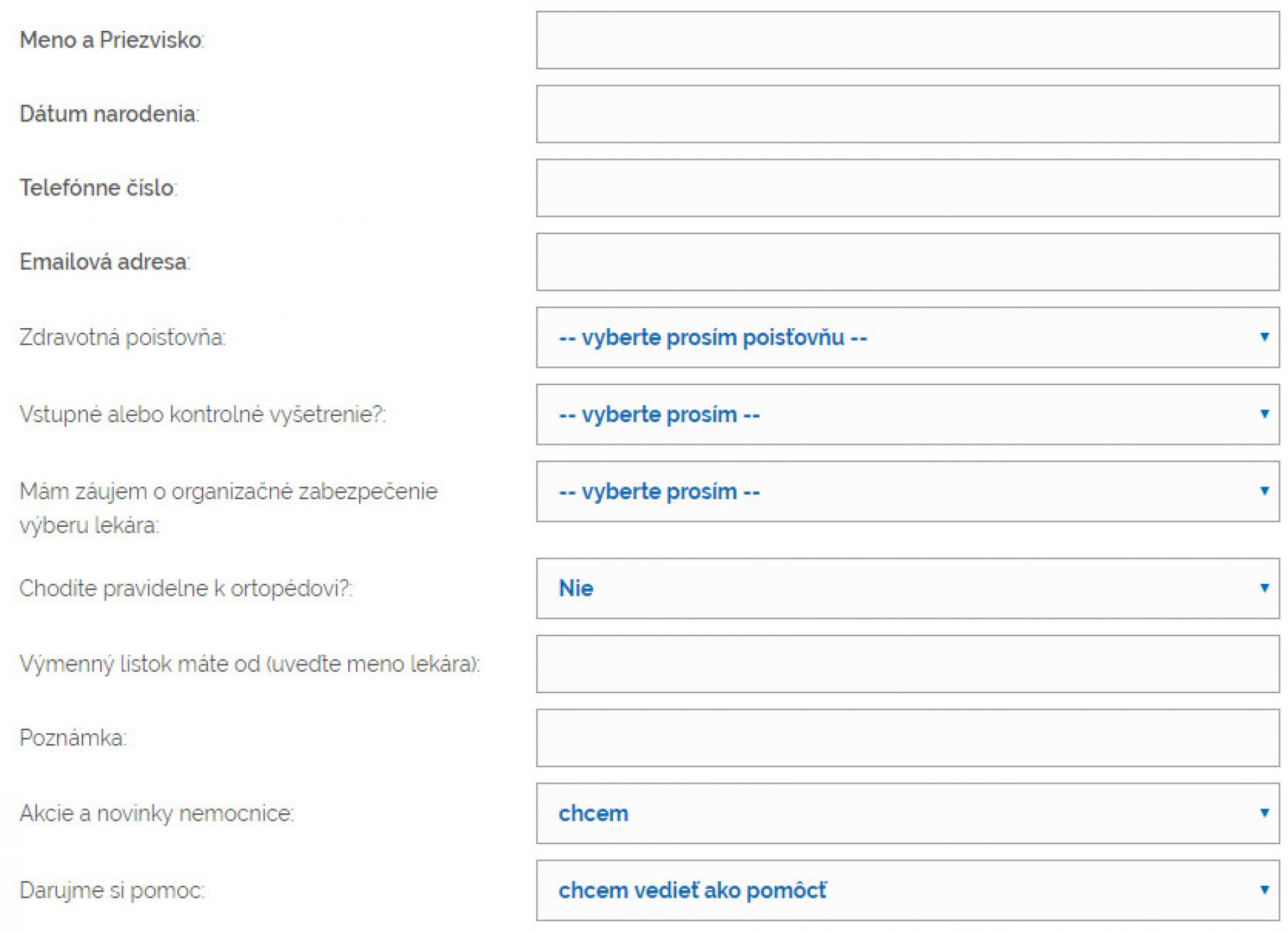
Task: Click the Emailová adresa label text
Action: (105, 262)
